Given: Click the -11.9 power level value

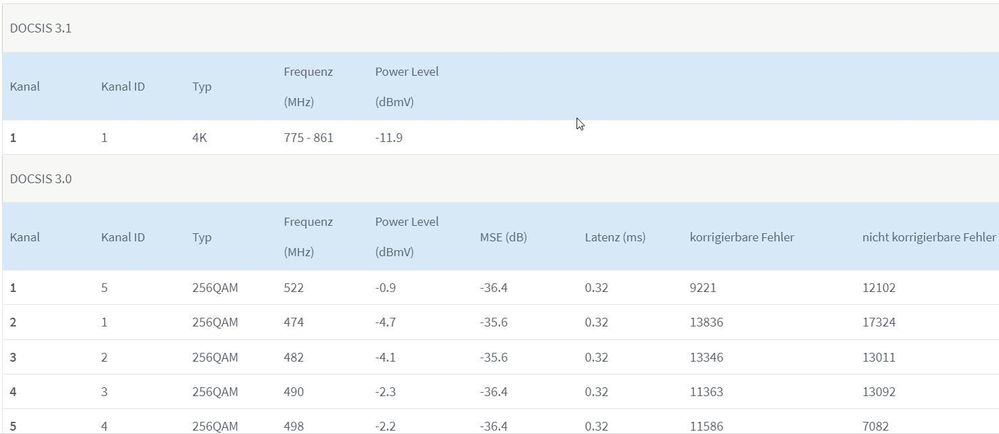Looking at the screenshot, I should coord(389,137).
